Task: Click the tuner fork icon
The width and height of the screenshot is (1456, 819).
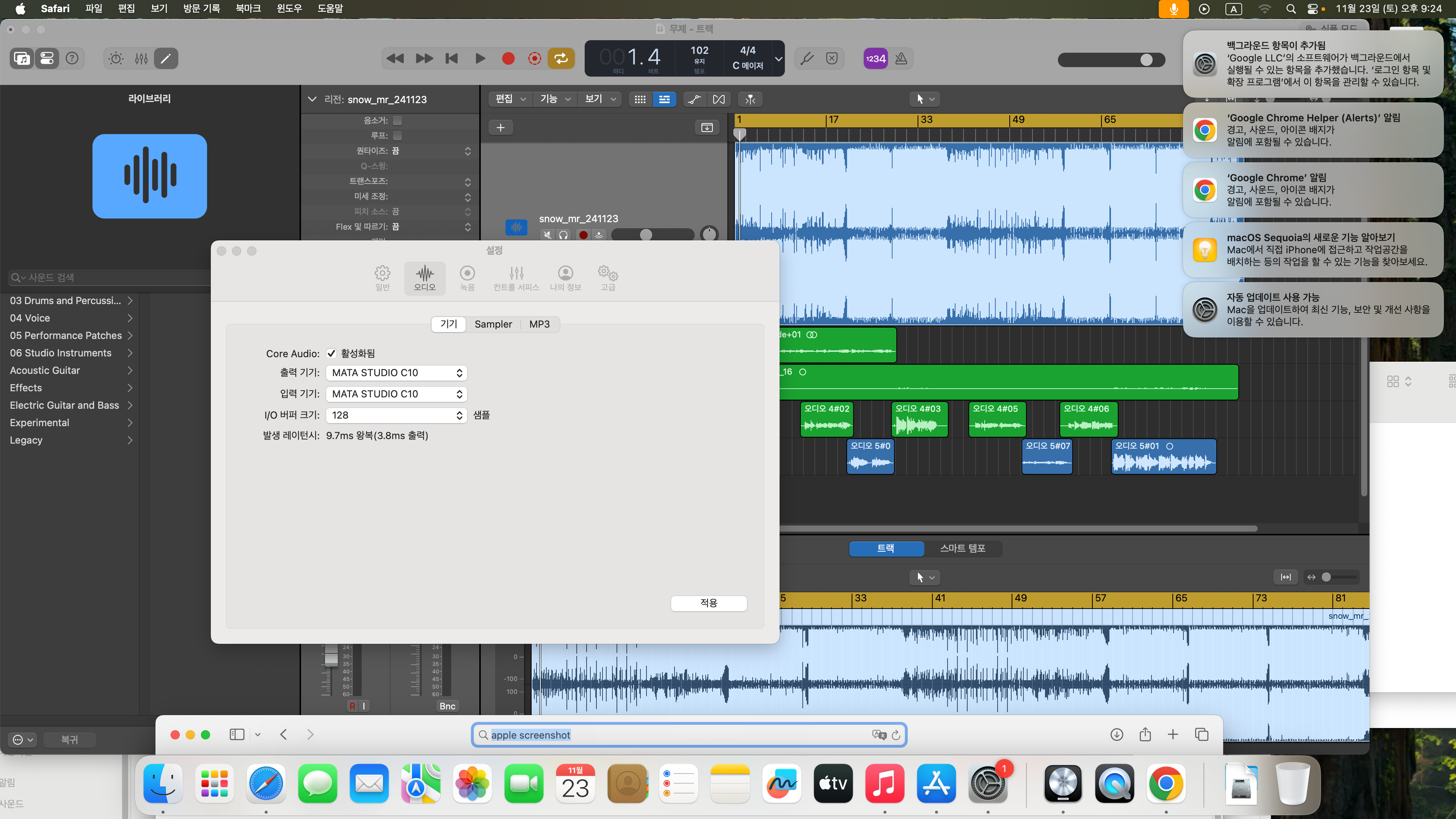Action: 806,58
